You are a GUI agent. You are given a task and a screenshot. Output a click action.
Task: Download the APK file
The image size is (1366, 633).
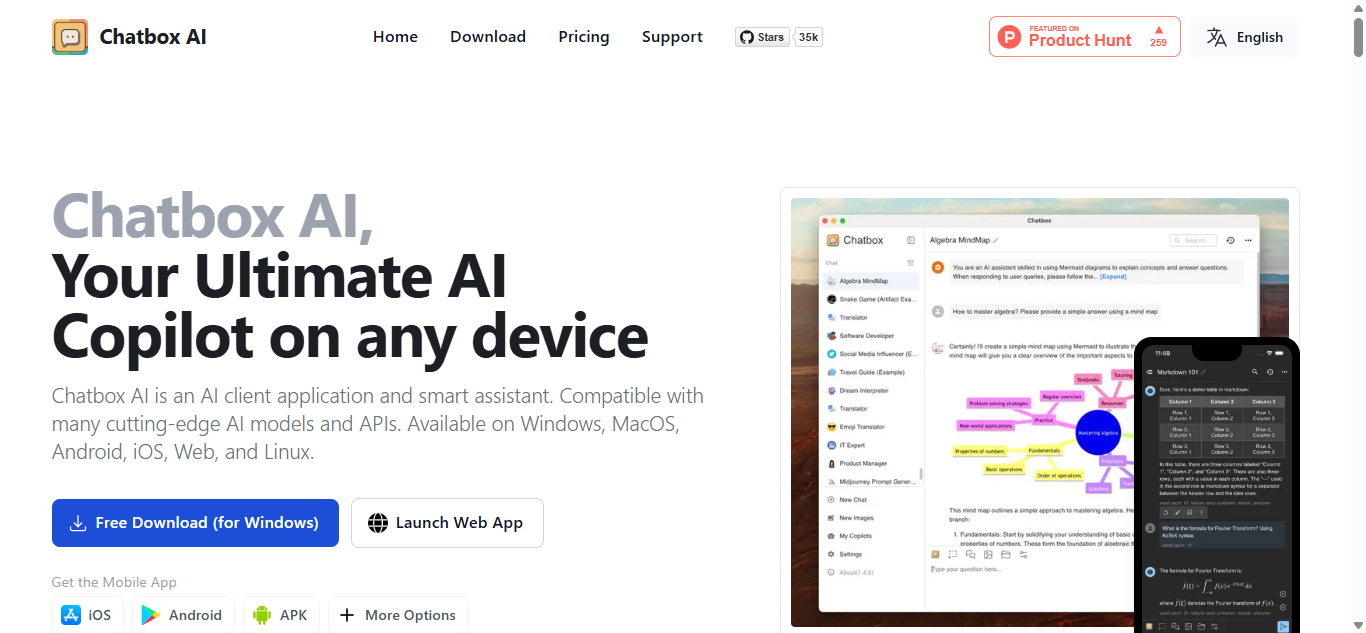point(281,615)
